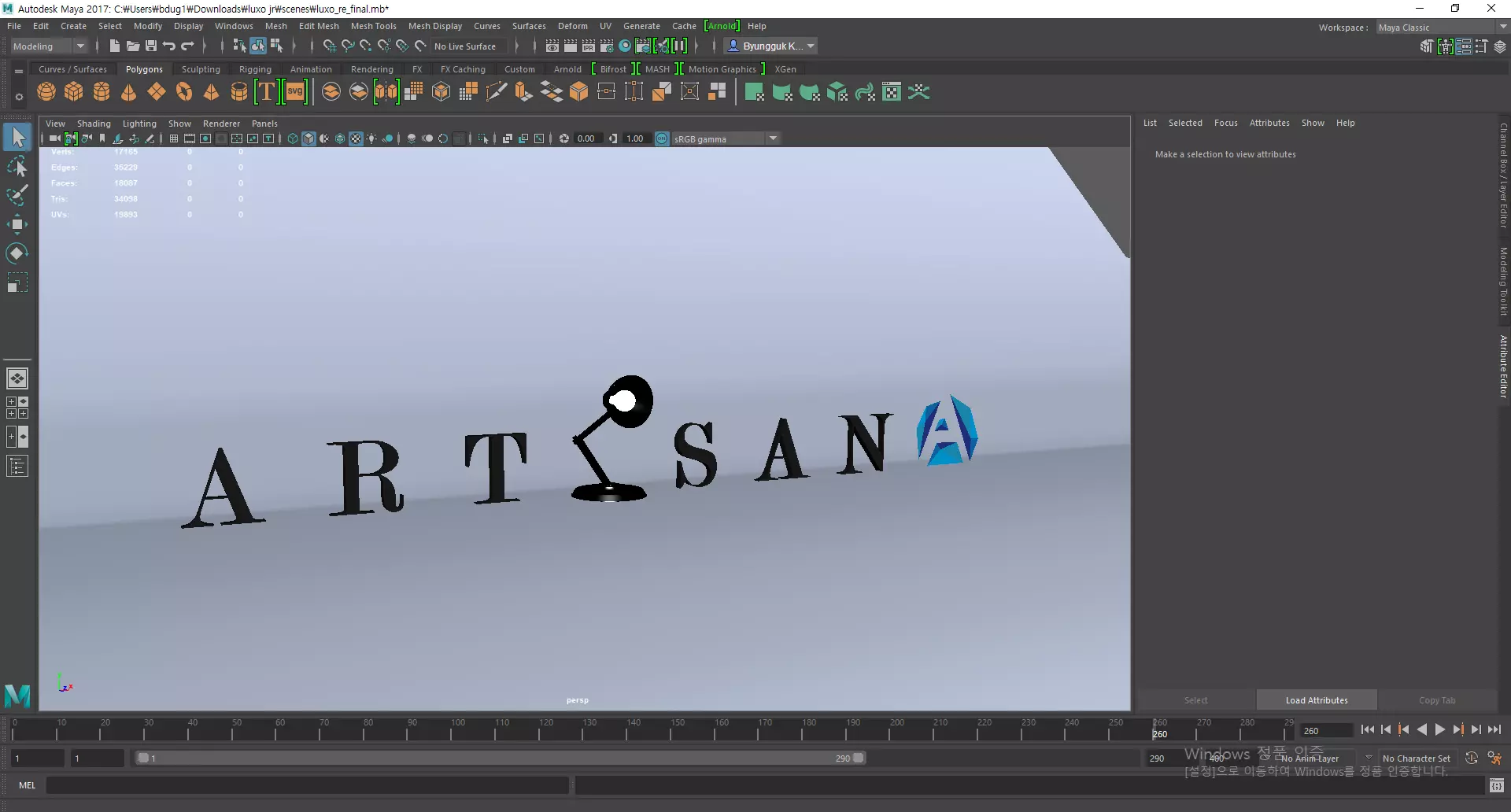The width and height of the screenshot is (1511, 812).
Task: Create a polygon cube from the shelf
Action: point(74,92)
